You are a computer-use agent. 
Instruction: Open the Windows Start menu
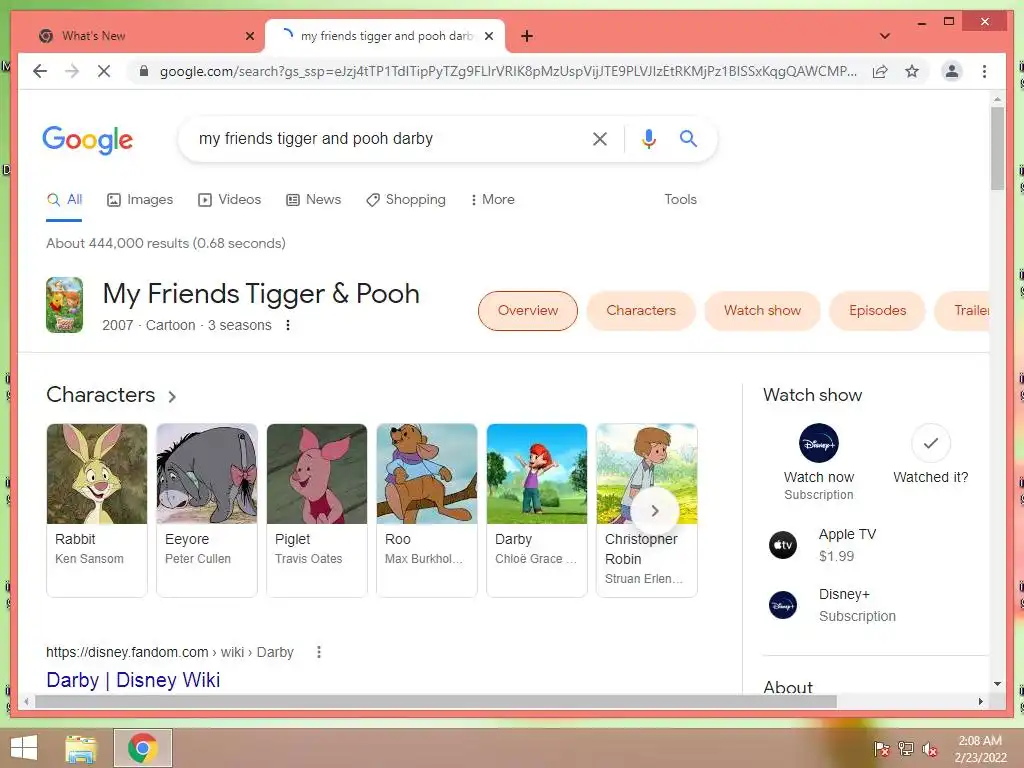(24, 748)
